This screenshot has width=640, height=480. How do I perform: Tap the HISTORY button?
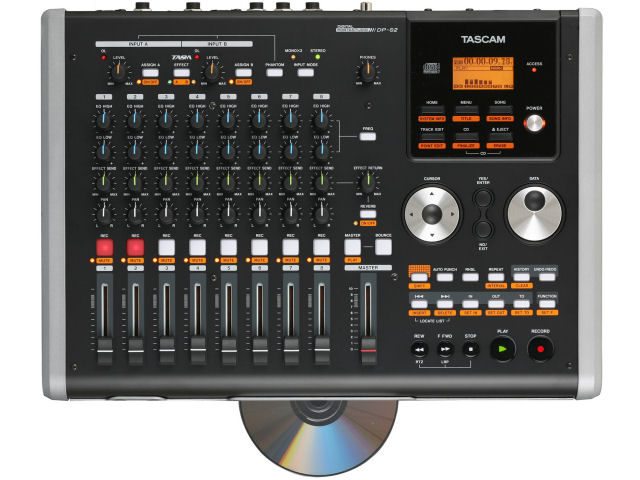pos(521,277)
